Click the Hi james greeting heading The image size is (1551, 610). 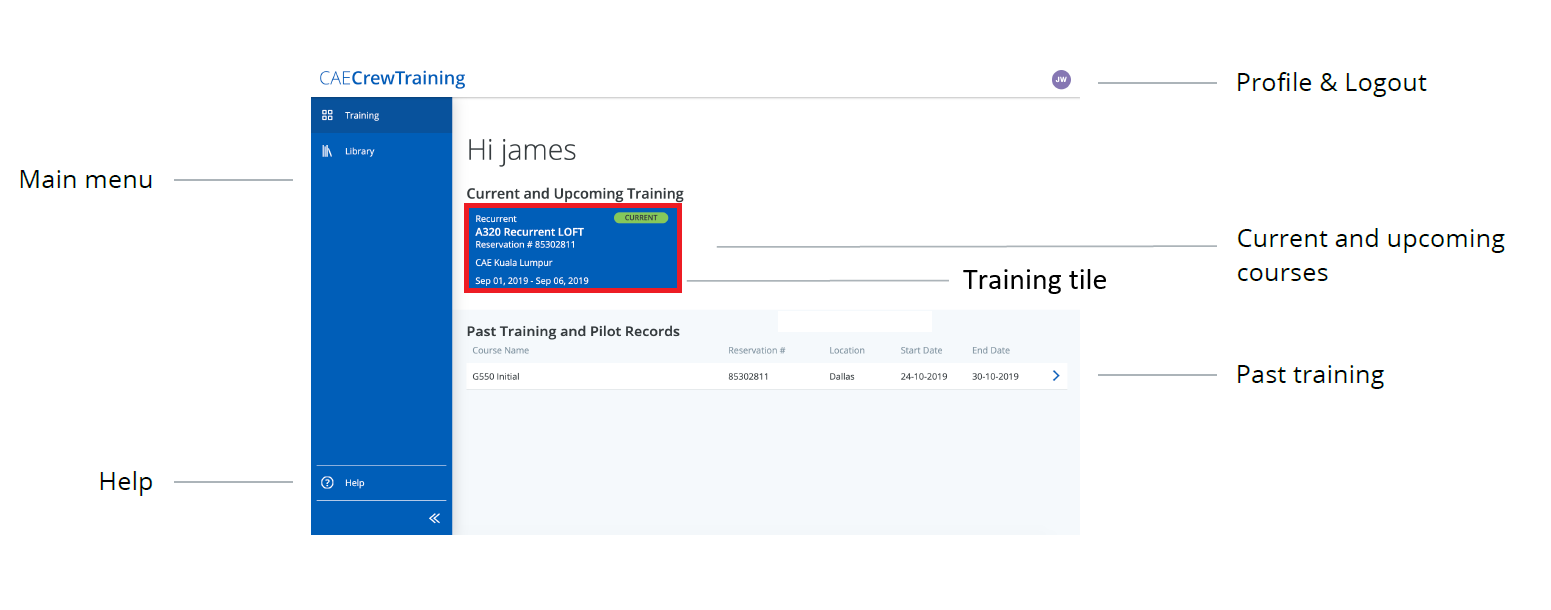pyautogui.click(x=522, y=150)
